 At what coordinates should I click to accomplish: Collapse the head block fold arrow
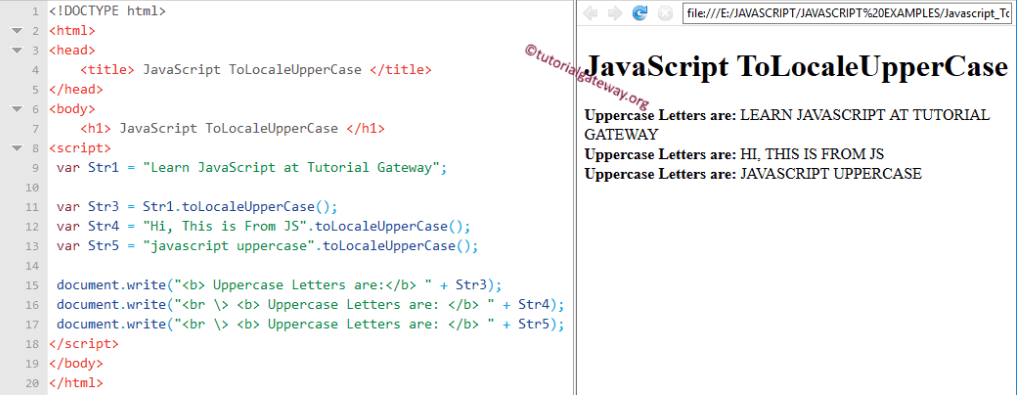coord(16,50)
